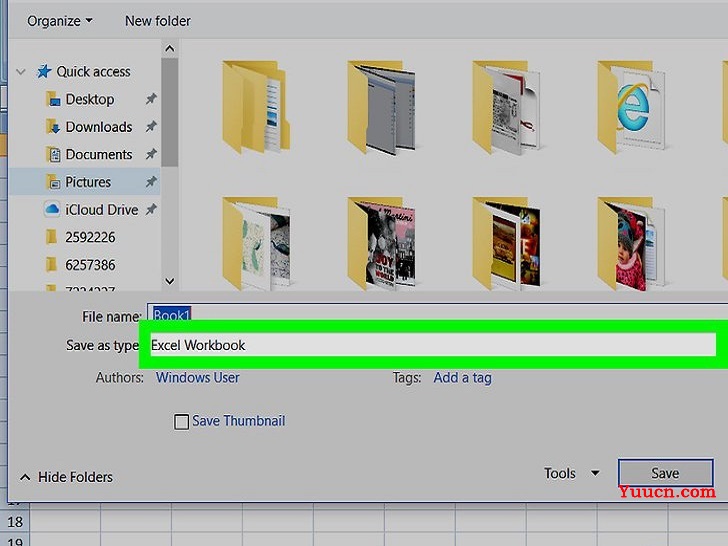The image size is (728, 546).
Task: Select first folder with document preview
Action: (255, 107)
